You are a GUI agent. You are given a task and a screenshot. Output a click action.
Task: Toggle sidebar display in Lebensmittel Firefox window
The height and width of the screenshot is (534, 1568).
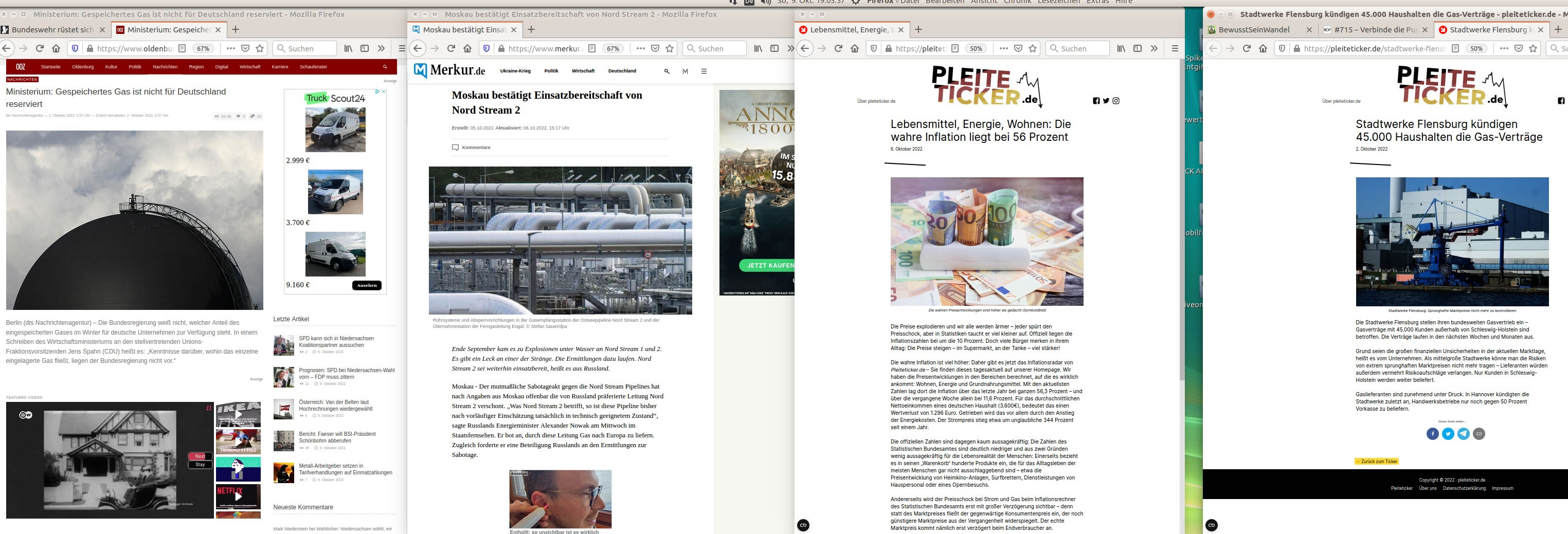[x=1137, y=49]
